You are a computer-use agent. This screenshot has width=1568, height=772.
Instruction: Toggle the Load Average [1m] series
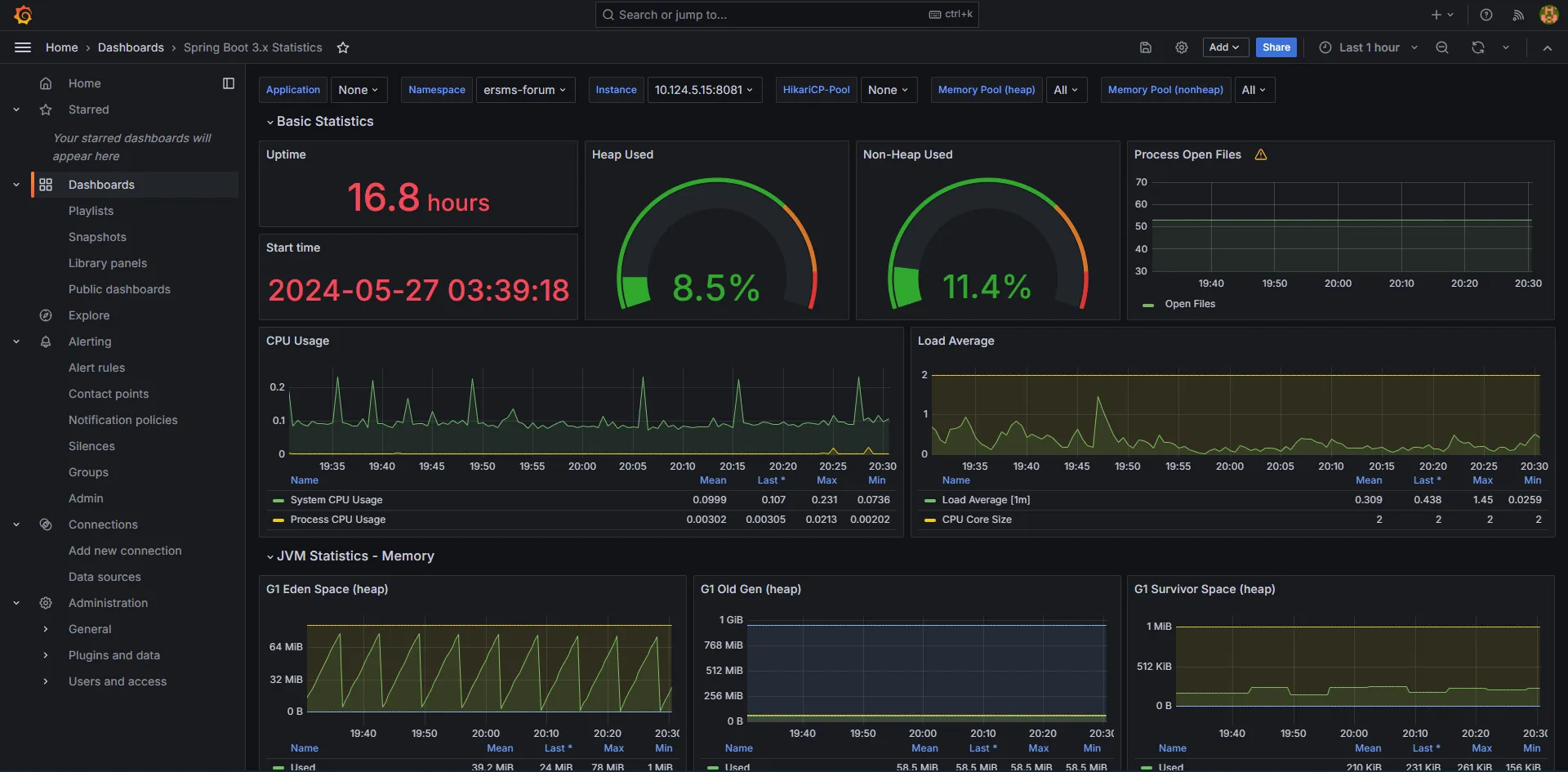tap(987, 499)
